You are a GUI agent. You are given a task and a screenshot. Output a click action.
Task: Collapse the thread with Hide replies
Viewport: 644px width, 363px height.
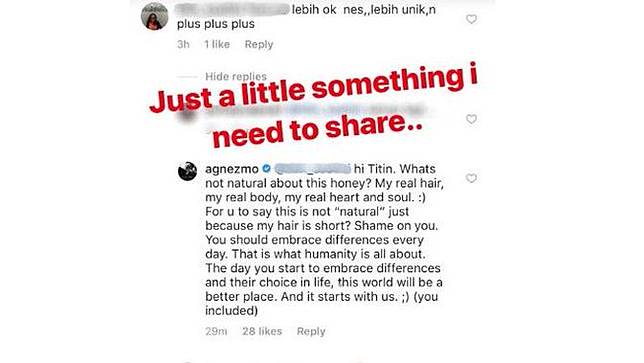236,76
